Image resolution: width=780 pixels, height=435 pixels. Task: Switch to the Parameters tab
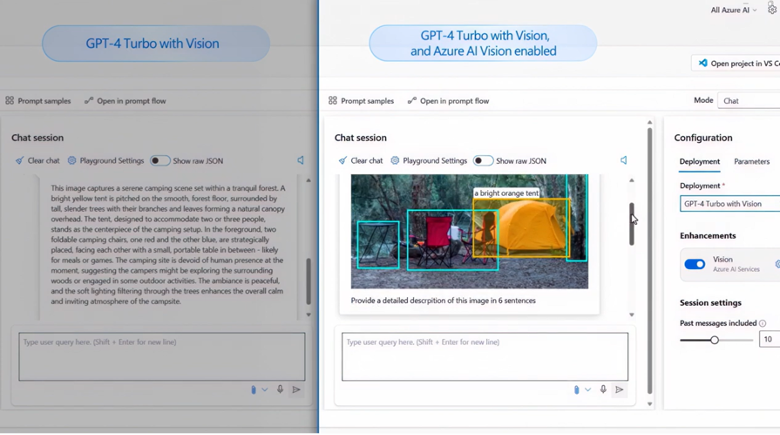pyautogui.click(x=752, y=161)
